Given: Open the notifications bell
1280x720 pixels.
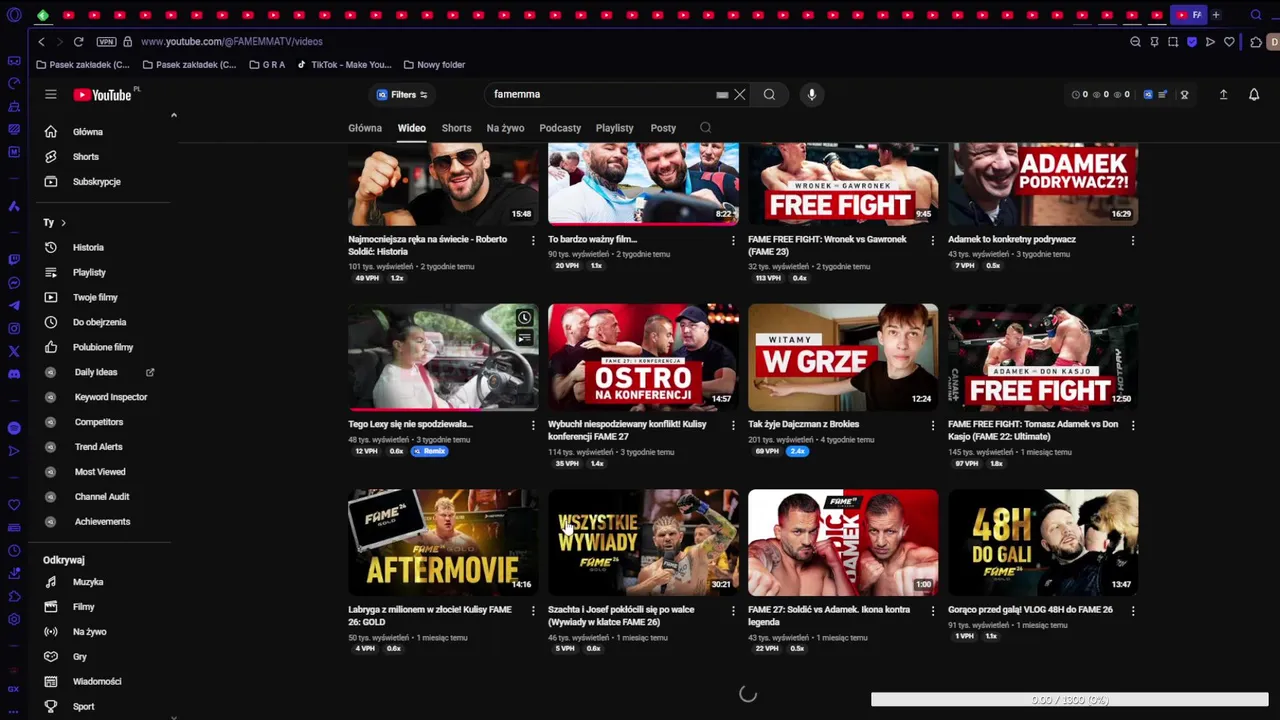Looking at the screenshot, I should click(x=1254, y=94).
